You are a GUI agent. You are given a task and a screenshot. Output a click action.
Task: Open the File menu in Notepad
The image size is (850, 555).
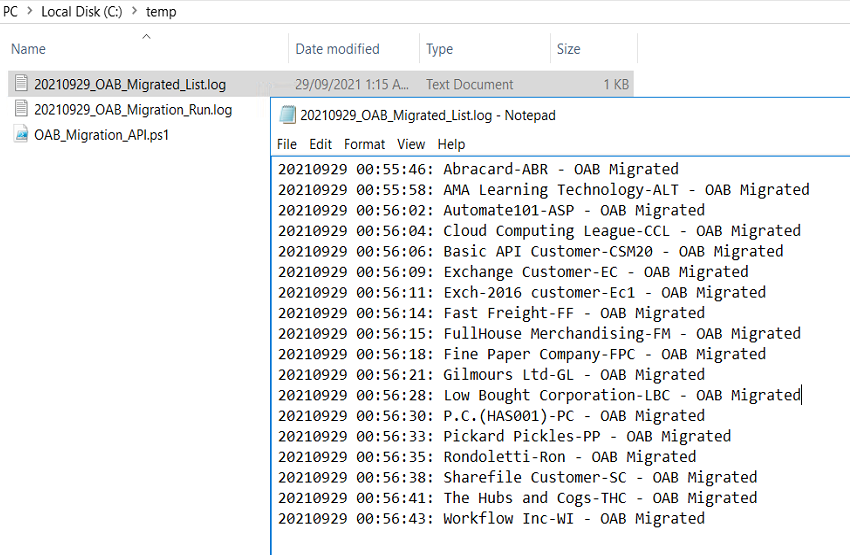pos(287,144)
